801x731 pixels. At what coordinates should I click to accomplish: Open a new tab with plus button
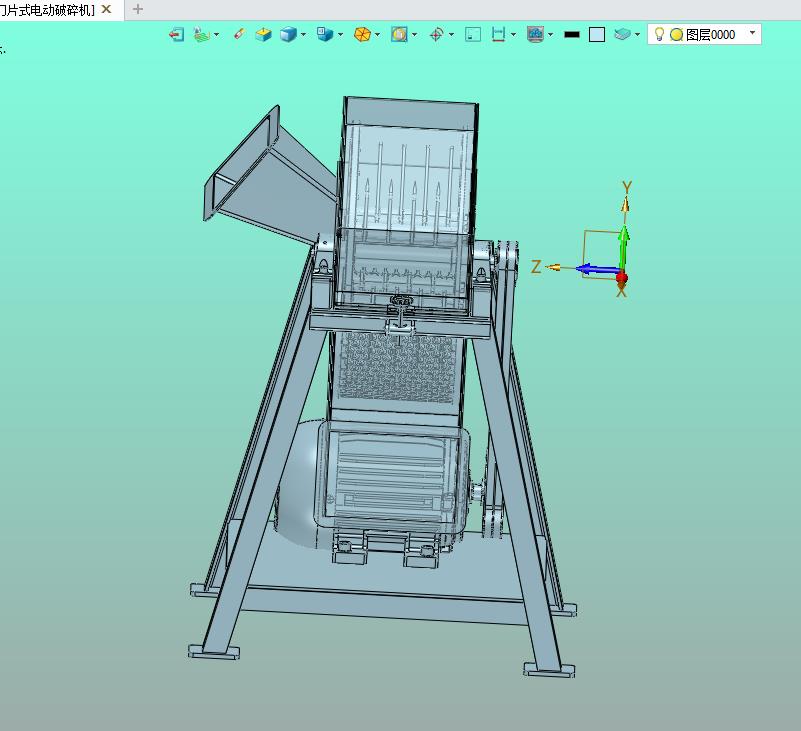[137, 9]
